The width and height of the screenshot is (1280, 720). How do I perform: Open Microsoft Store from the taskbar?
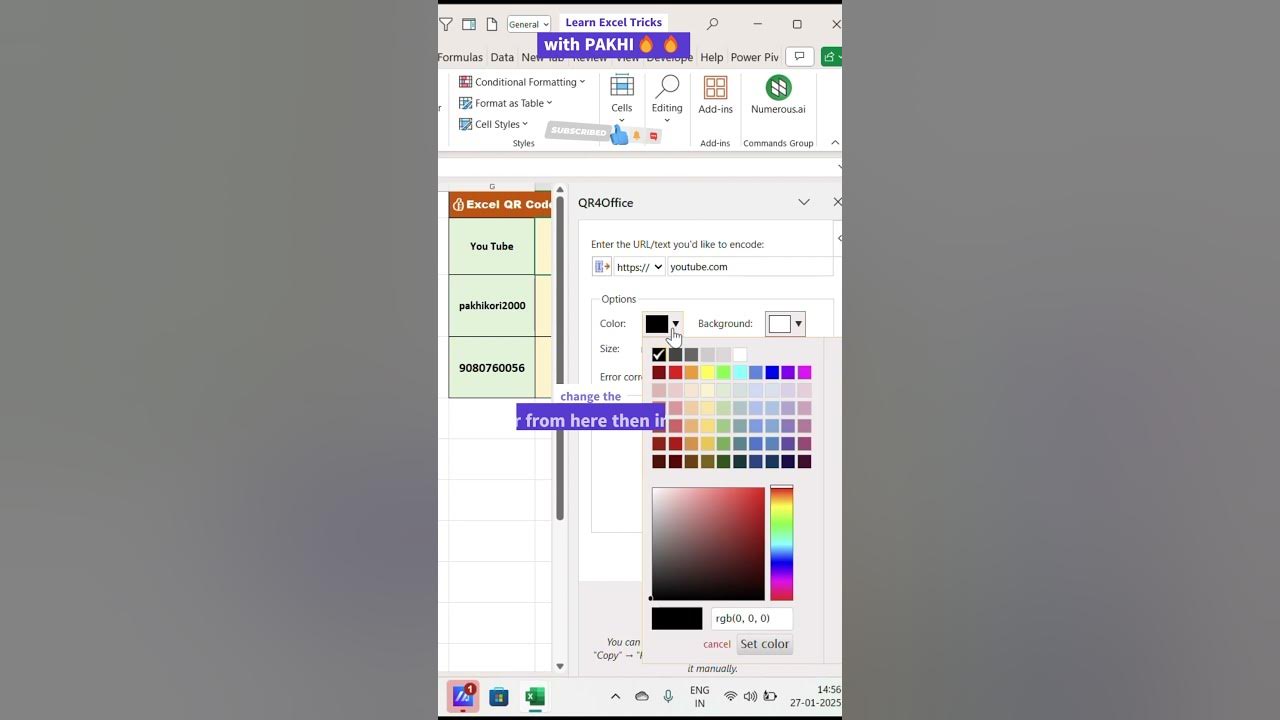coord(499,697)
